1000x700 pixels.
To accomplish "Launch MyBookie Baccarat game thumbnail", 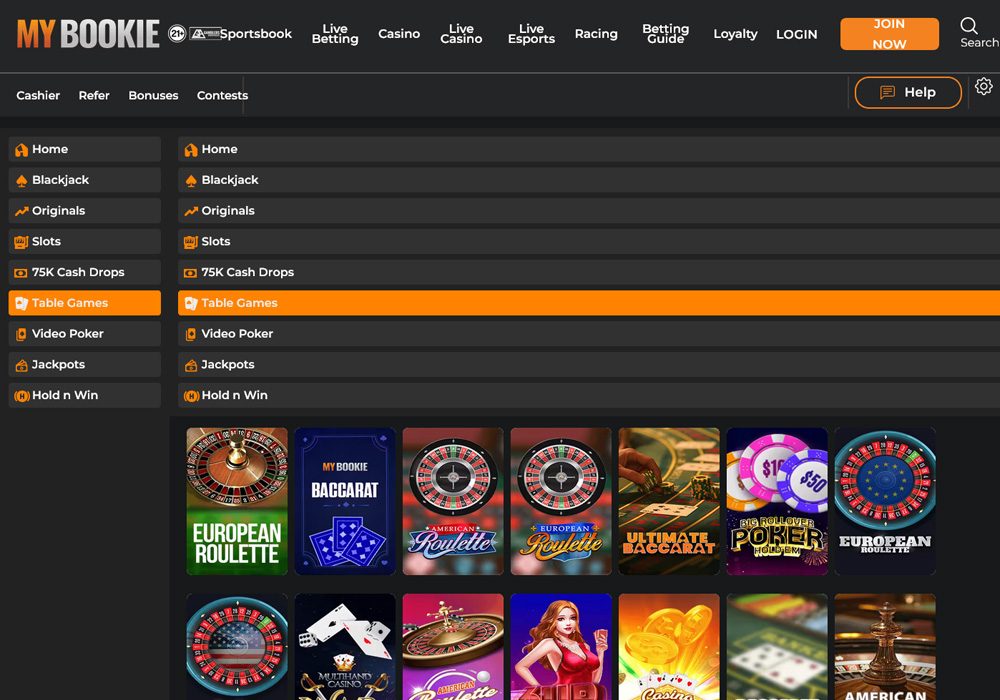I will pos(345,502).
